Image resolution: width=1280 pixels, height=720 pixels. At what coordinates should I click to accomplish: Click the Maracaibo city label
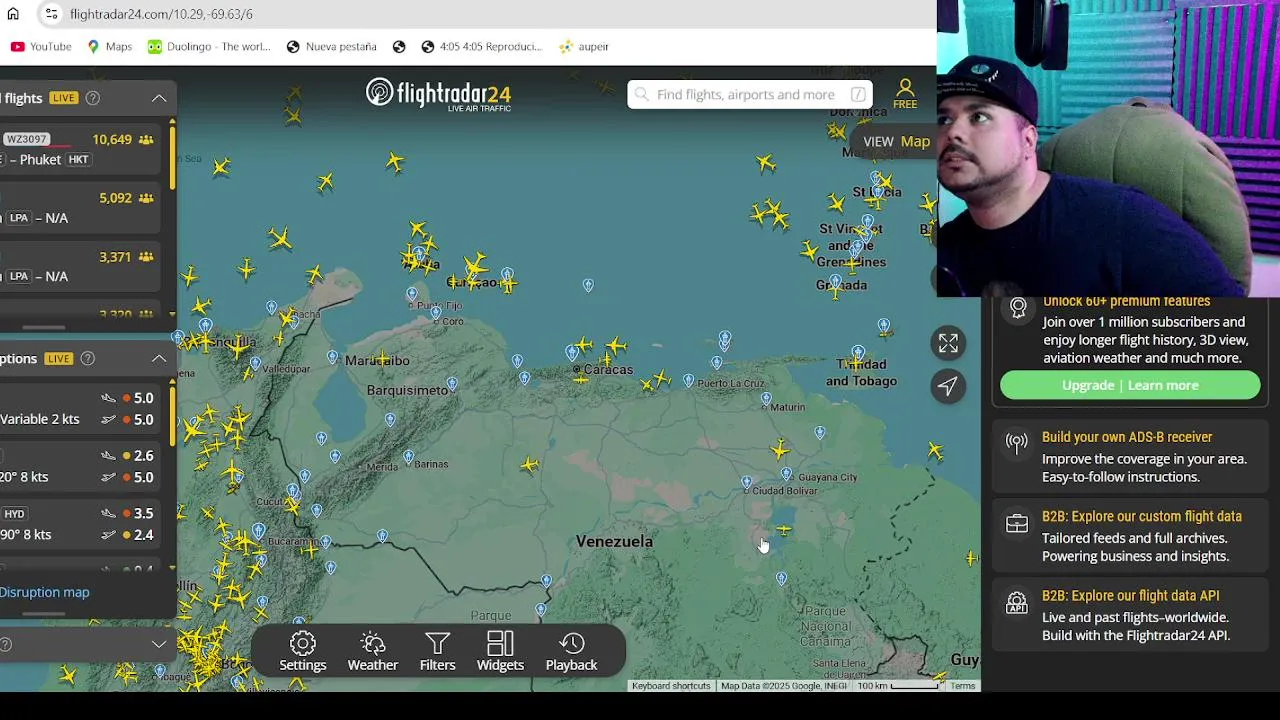click(377, 360)
